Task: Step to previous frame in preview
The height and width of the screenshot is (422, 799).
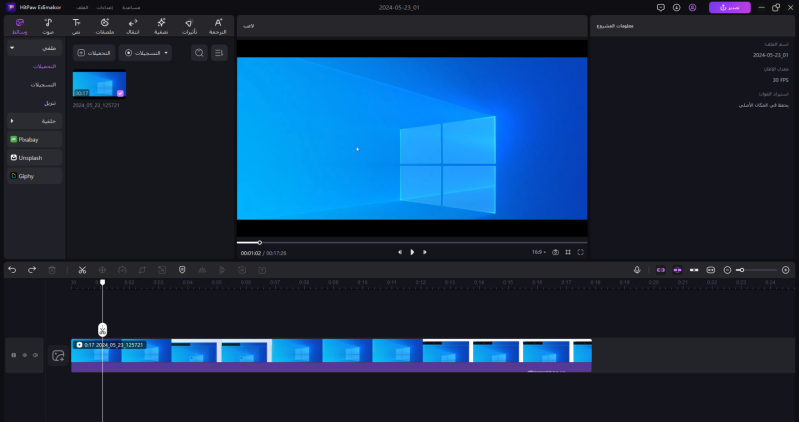Action: [x=400, y=252]
